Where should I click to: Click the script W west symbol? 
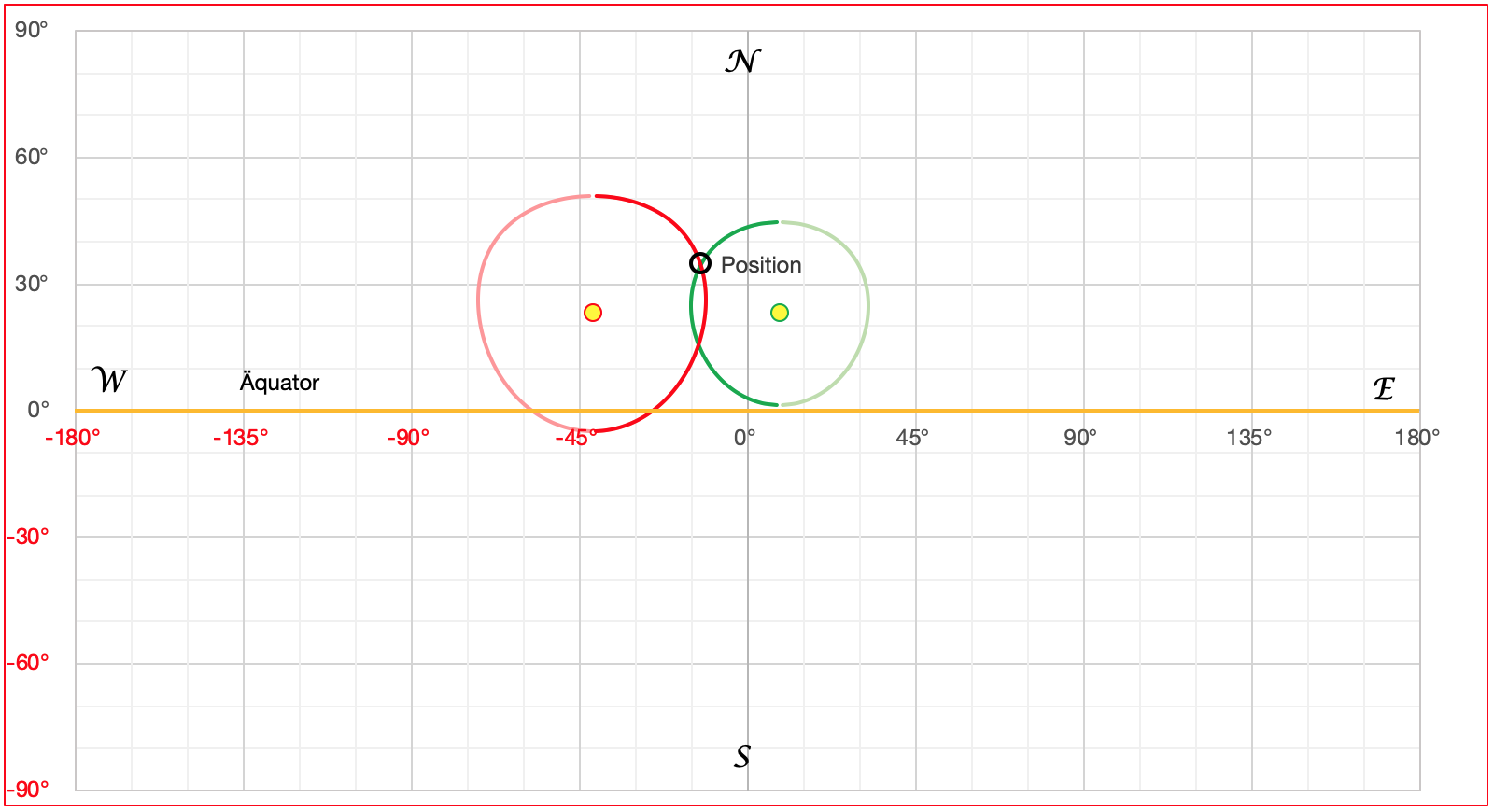(x=108, y=381)
